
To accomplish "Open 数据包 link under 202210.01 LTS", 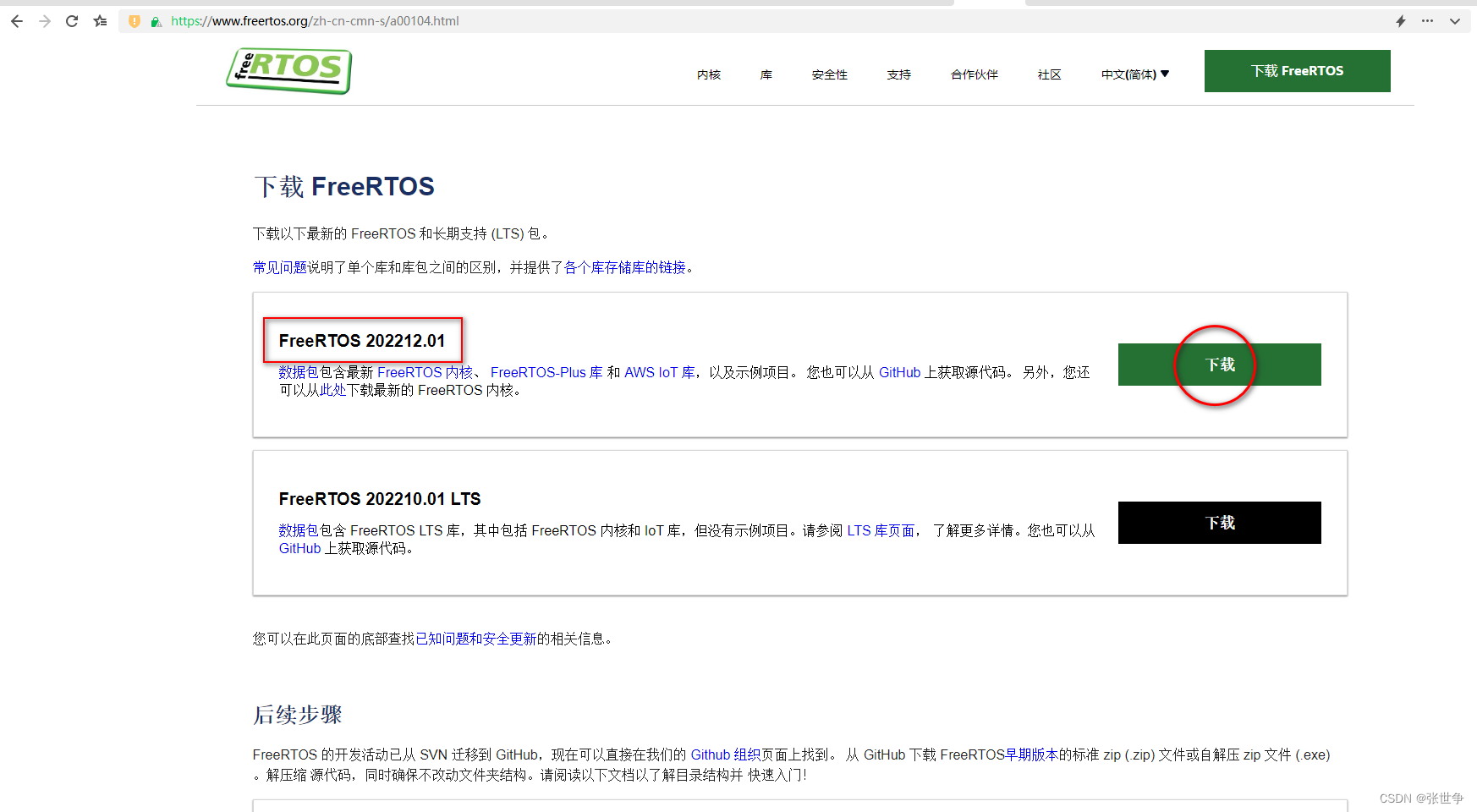I will 299,530.
